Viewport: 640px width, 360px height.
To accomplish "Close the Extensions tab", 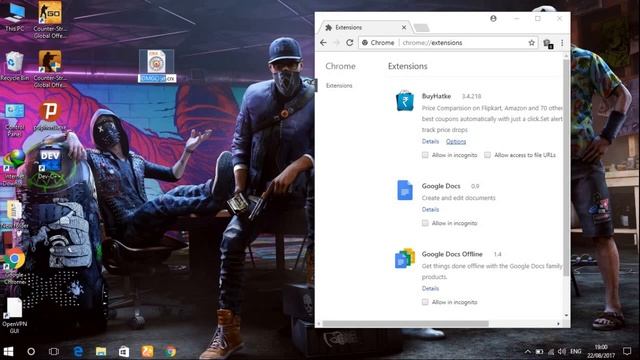I will 404,27.
